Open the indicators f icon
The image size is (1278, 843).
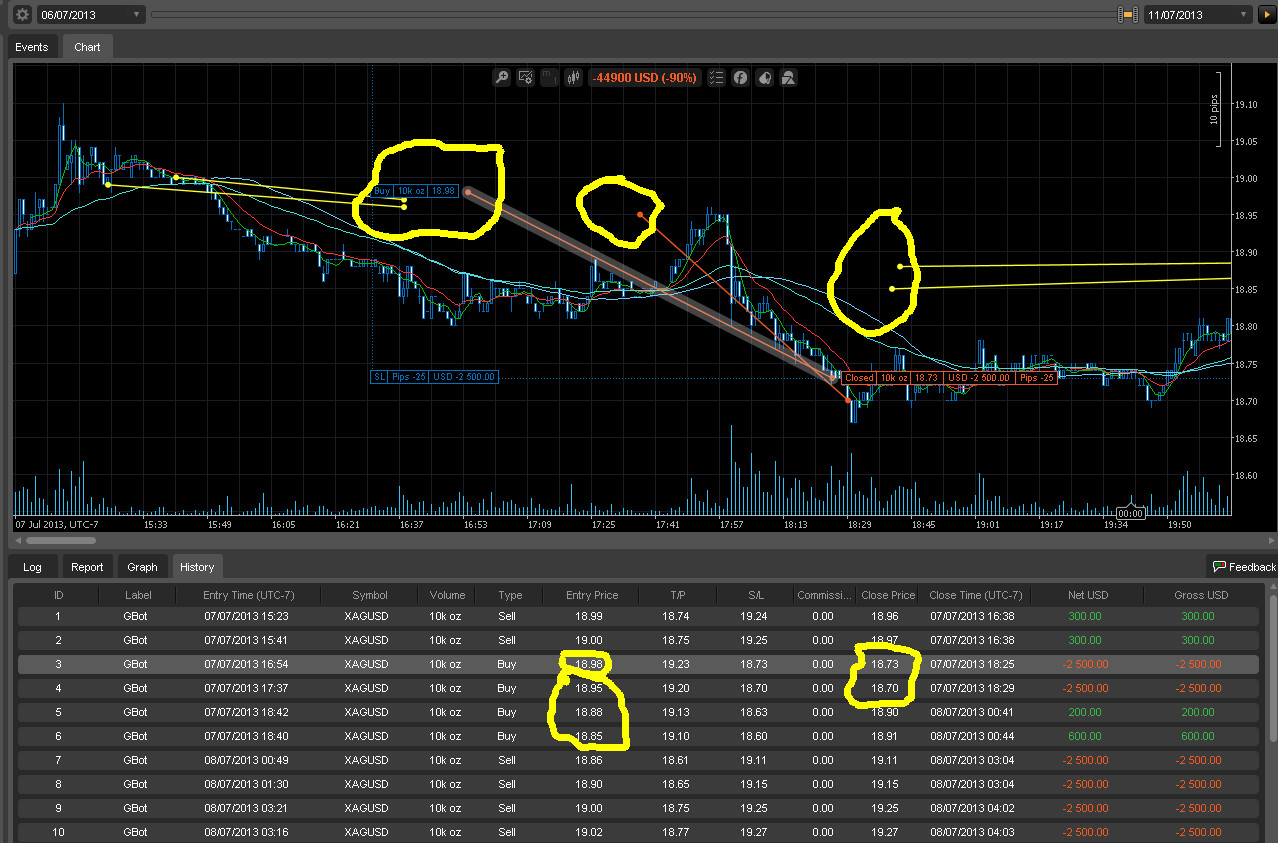click(740, 77)
